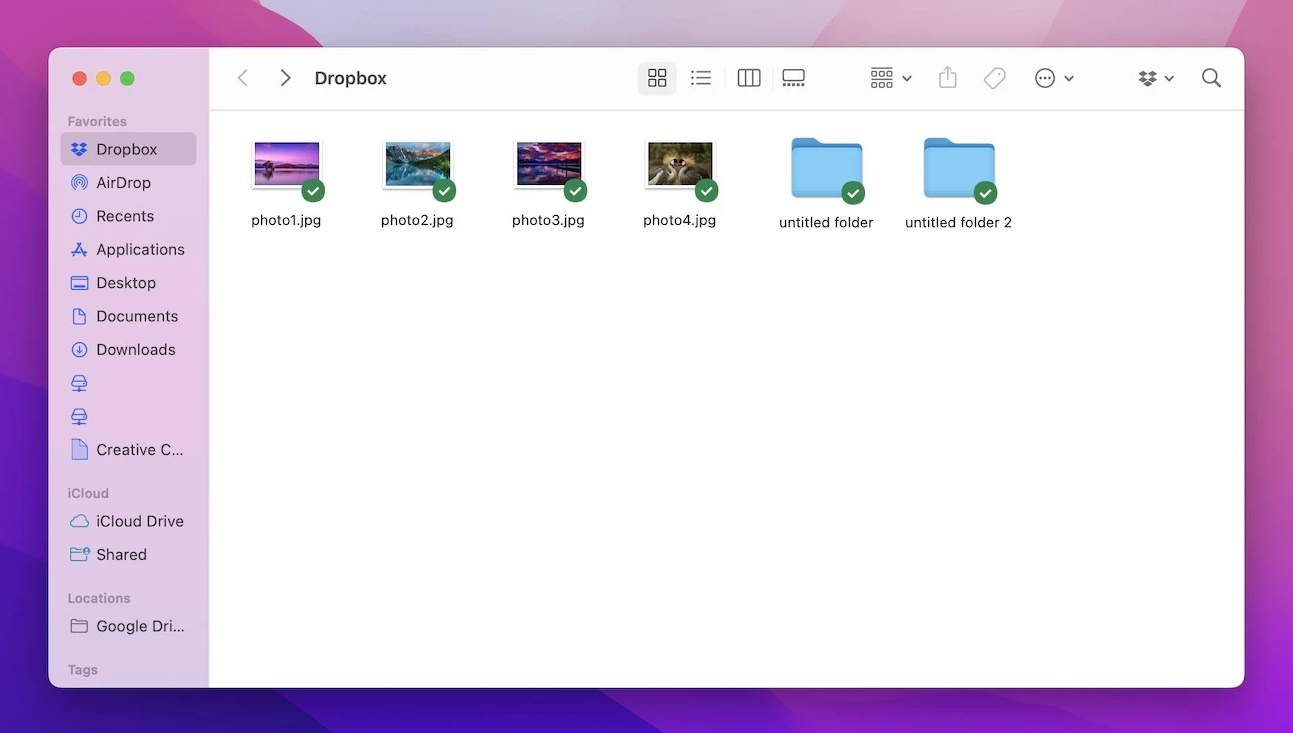Screen dimensions: 1293x733
Task: Open the photo3.jpg thumbnail
Action: (x=548, y=163)
